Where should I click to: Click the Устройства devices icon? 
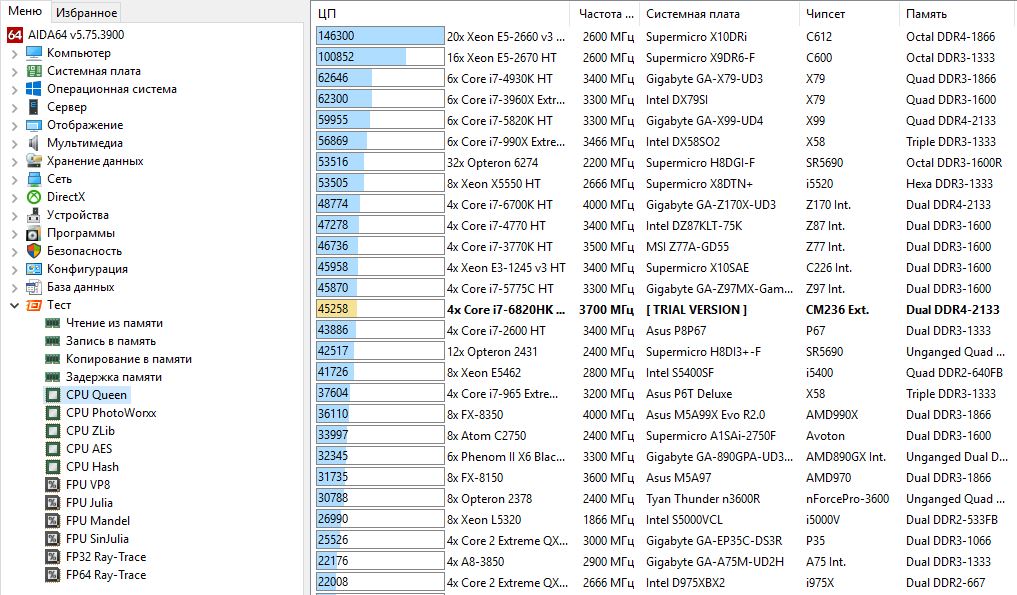[34, 215]
